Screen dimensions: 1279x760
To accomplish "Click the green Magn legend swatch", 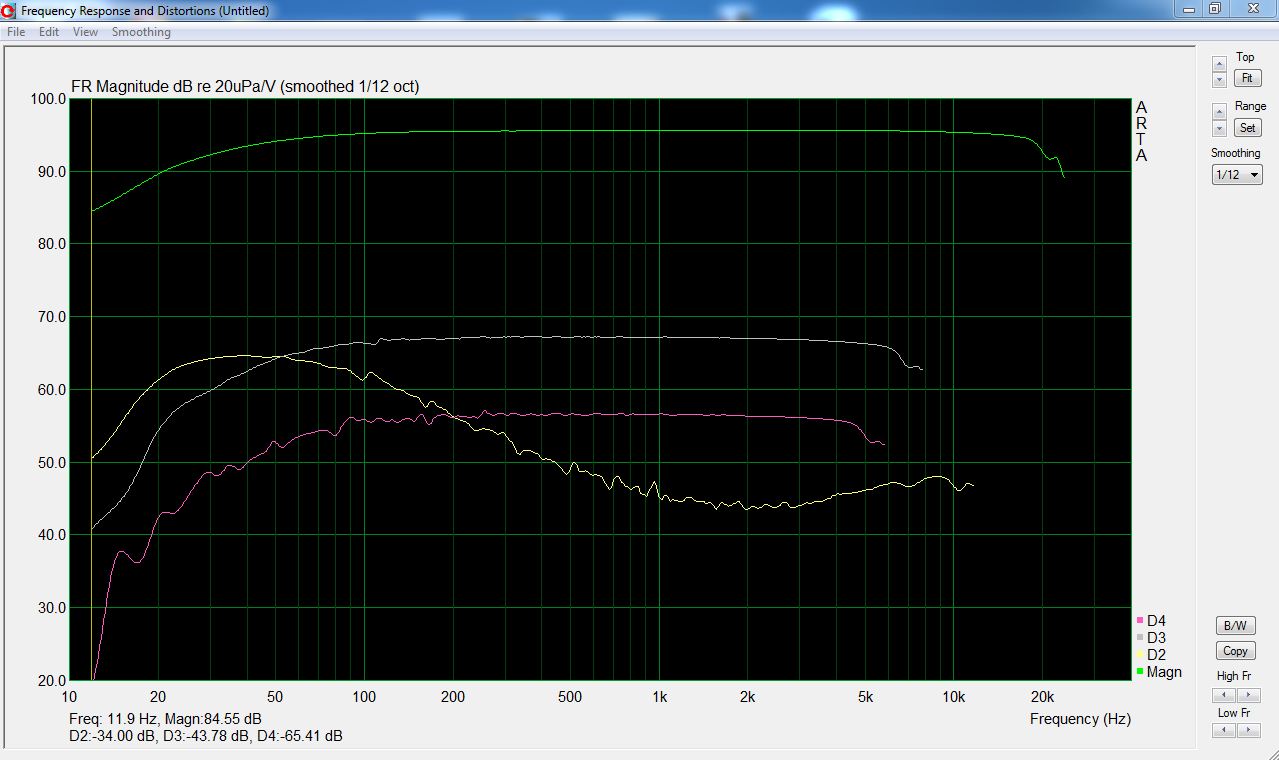I will (1140, 672).
